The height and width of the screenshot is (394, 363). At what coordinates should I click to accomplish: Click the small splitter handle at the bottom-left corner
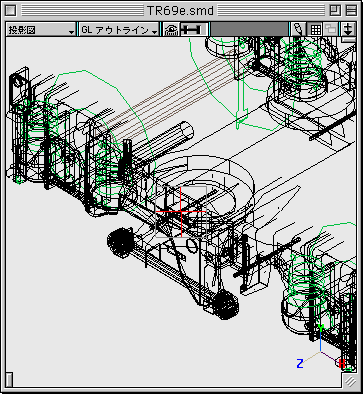click(x=10, y=379)
